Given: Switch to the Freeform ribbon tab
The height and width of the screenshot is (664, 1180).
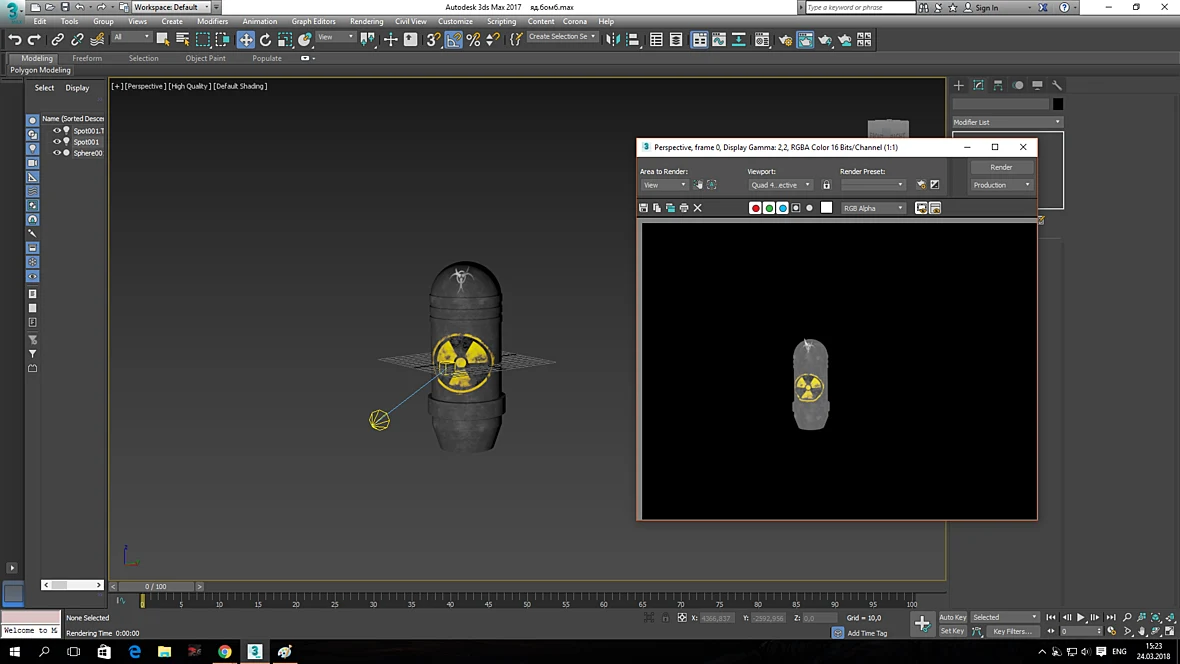Looking at the screenshot, I should pos(87,58).
